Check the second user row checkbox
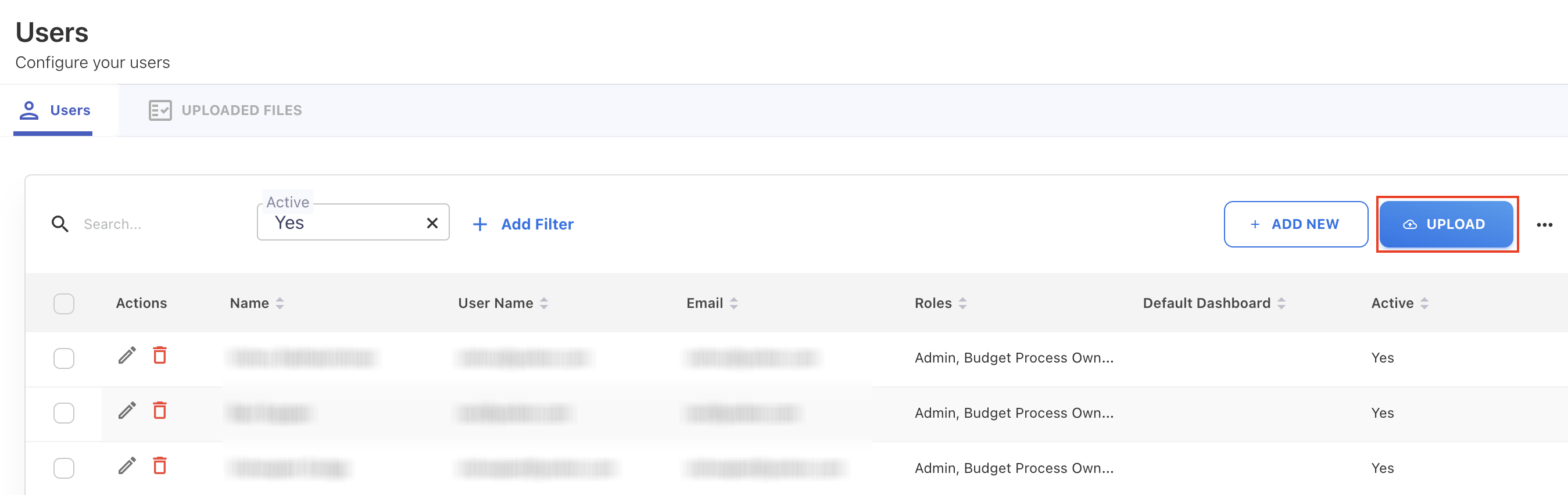Viewport: 1568px width, 495px height. 64,413
